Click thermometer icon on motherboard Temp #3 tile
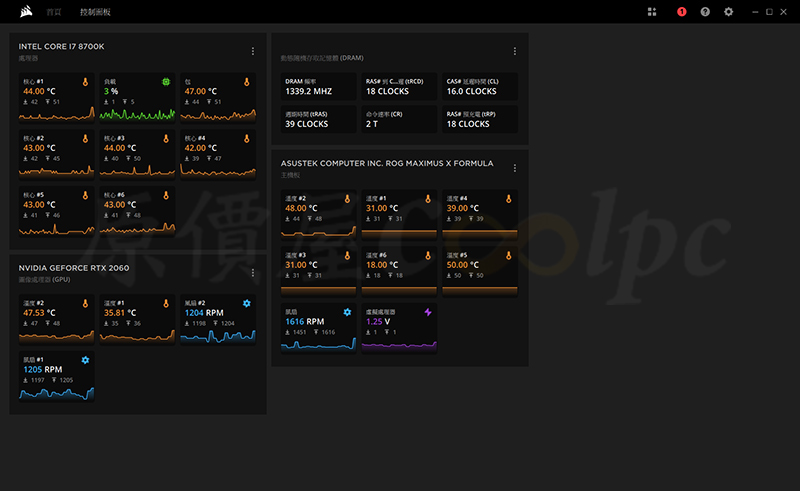 click(x=347, y=255)
